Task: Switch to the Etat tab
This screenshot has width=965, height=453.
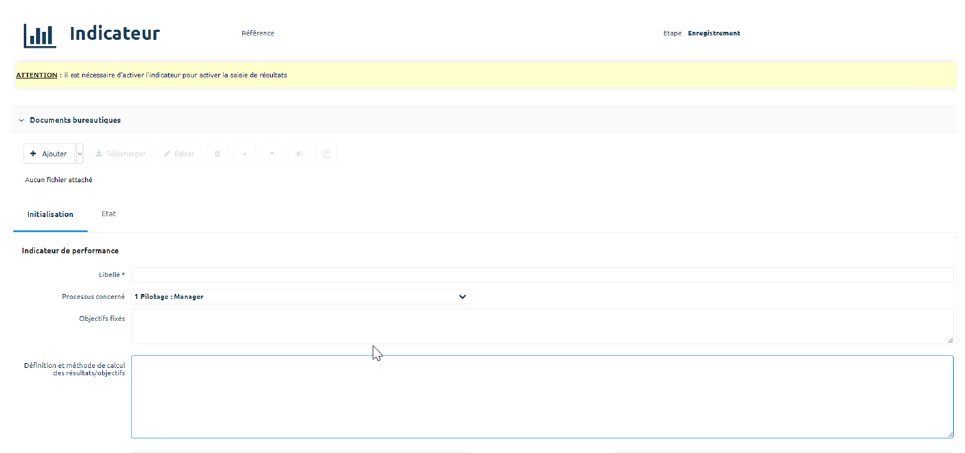Action: tap(109, 214)
